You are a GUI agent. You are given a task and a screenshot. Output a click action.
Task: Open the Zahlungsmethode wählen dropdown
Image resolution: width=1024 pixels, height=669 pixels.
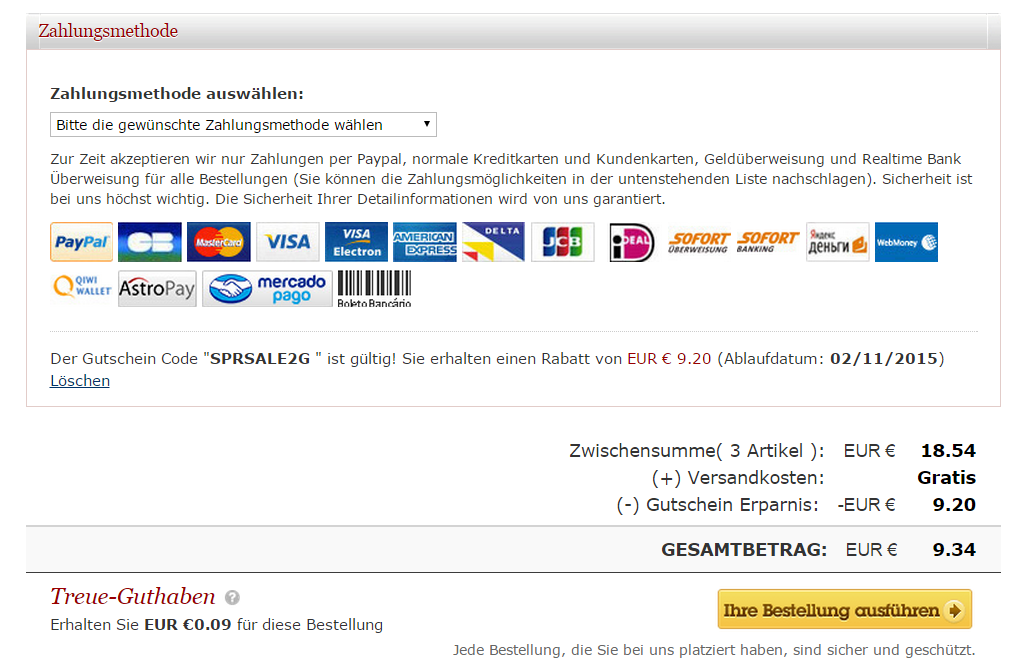point(243,125)
